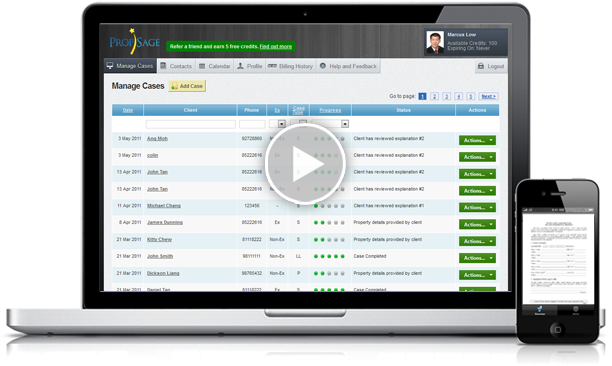
Task: Open Actions dropdown for Kitty Chew
Action: (477, 241)
